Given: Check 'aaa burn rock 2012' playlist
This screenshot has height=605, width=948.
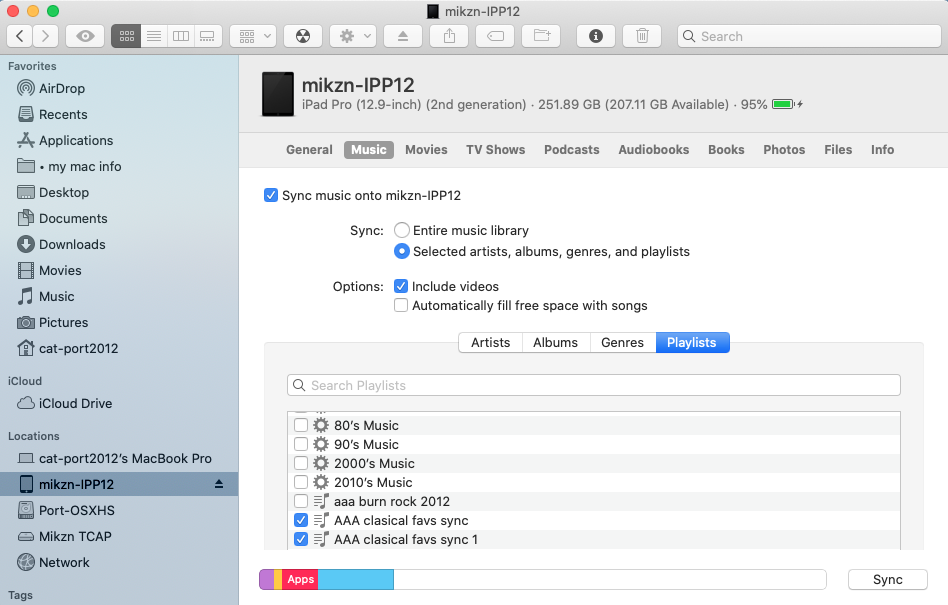Looking at the screenshot, I should coord(301,501).
